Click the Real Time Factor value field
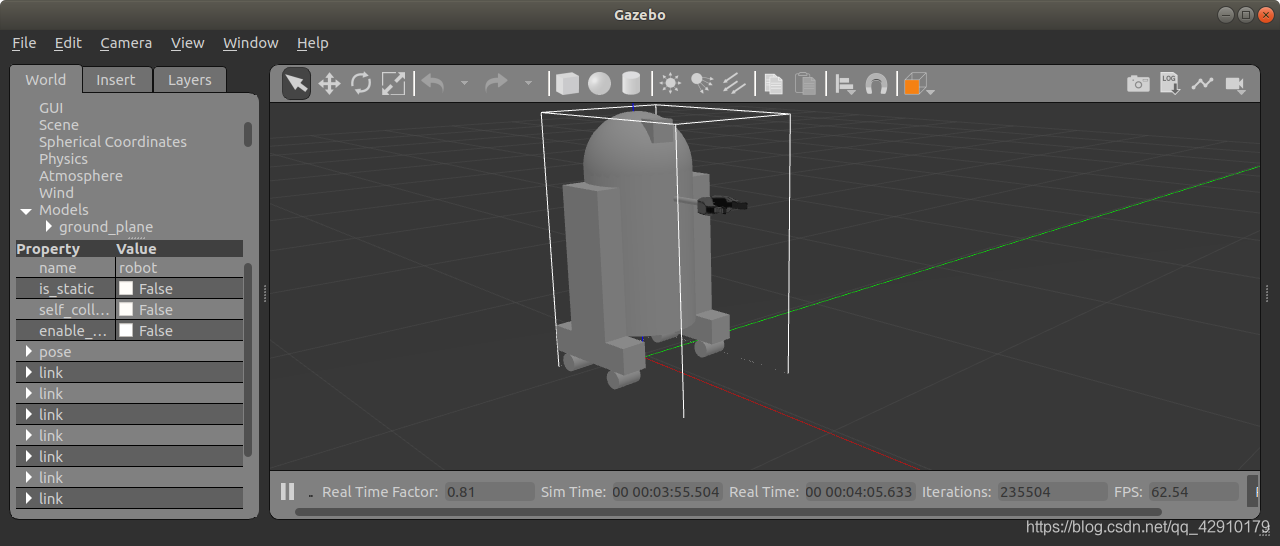This screenshot has height=546, width=1280. click(489, 492)
